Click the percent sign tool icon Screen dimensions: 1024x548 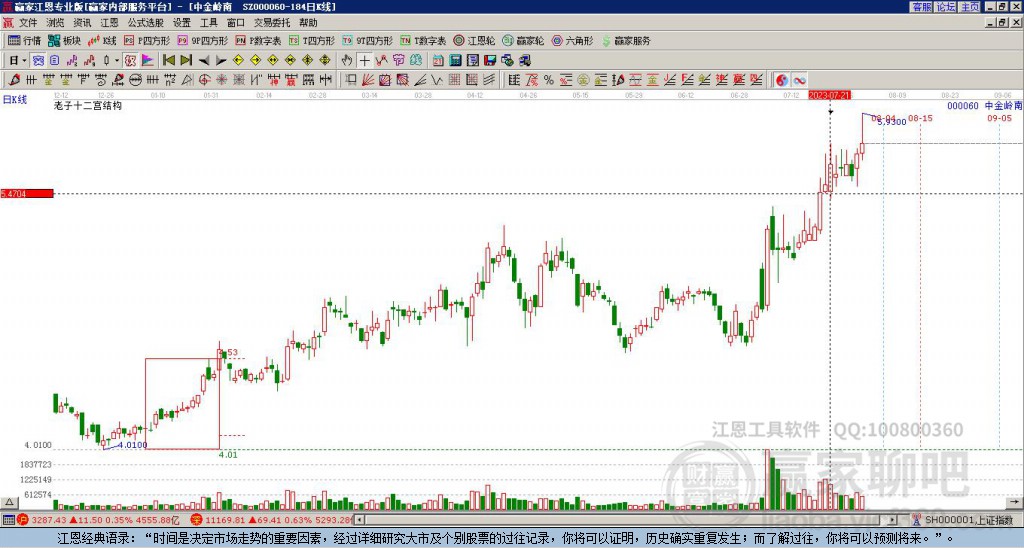coord(549,80)
